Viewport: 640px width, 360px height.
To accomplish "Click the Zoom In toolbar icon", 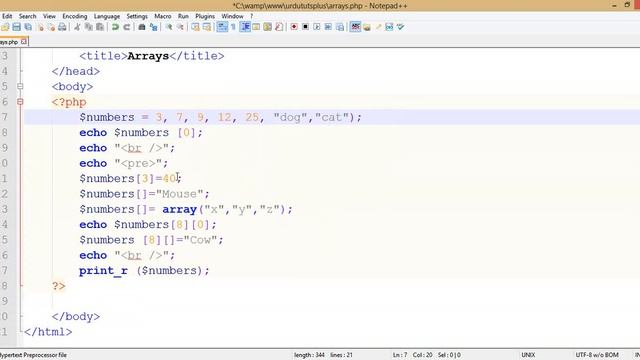I will 169,27.
